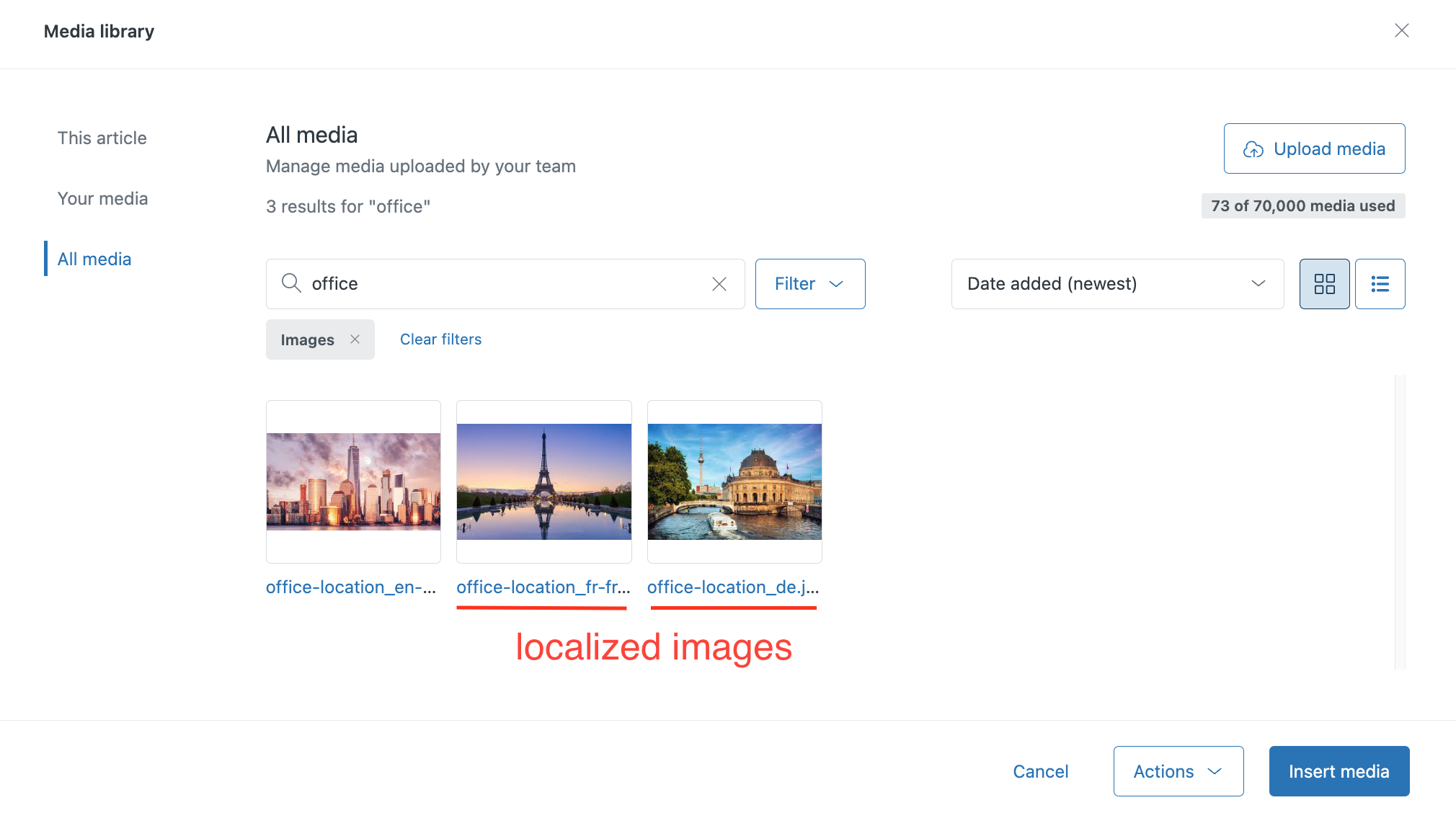Switch to Your media tab
Viewport: 1456px width, 813px height.
(102, 198)
